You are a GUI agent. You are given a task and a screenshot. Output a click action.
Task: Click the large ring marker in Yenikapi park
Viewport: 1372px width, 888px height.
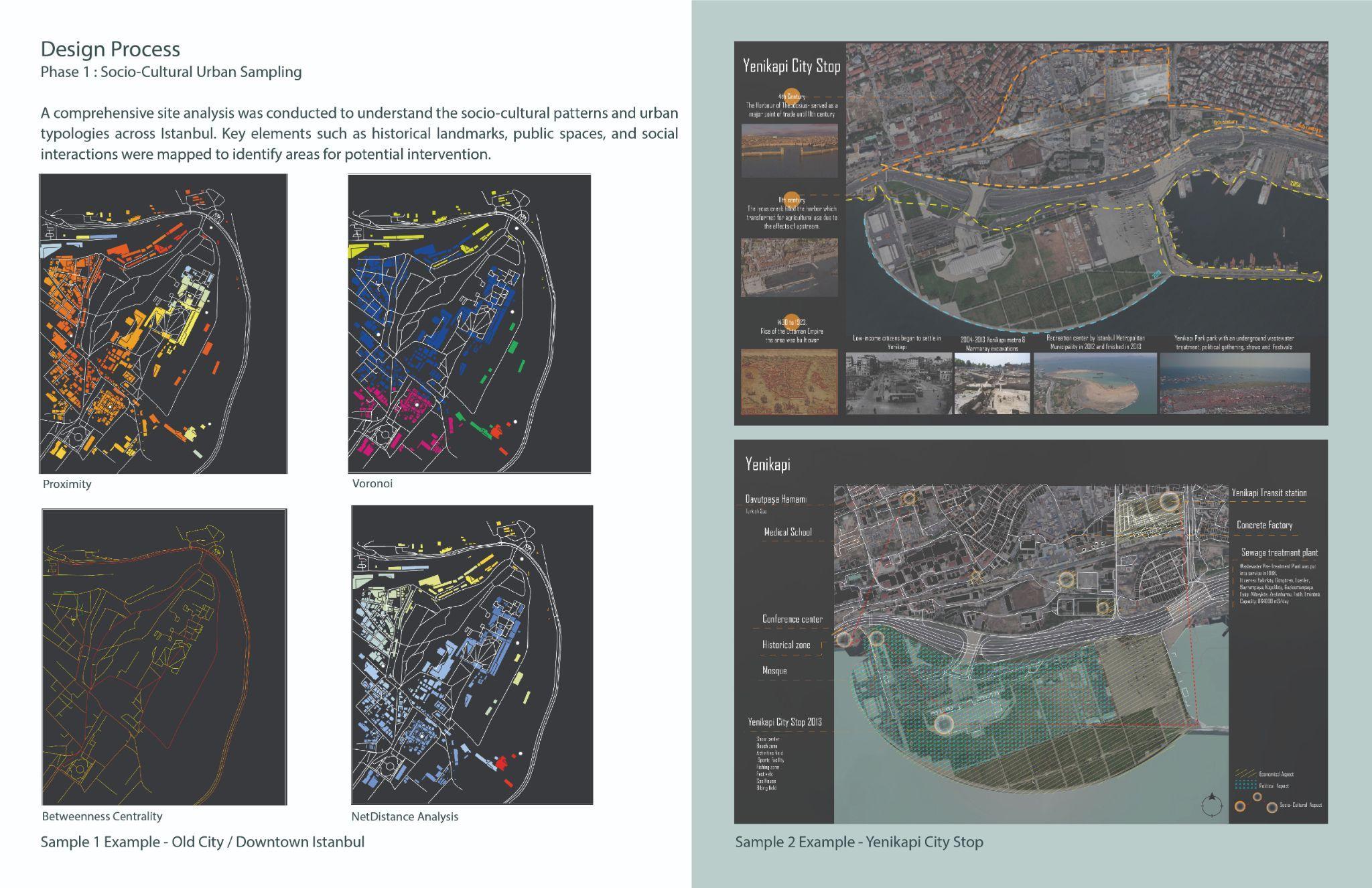(943, 724)
